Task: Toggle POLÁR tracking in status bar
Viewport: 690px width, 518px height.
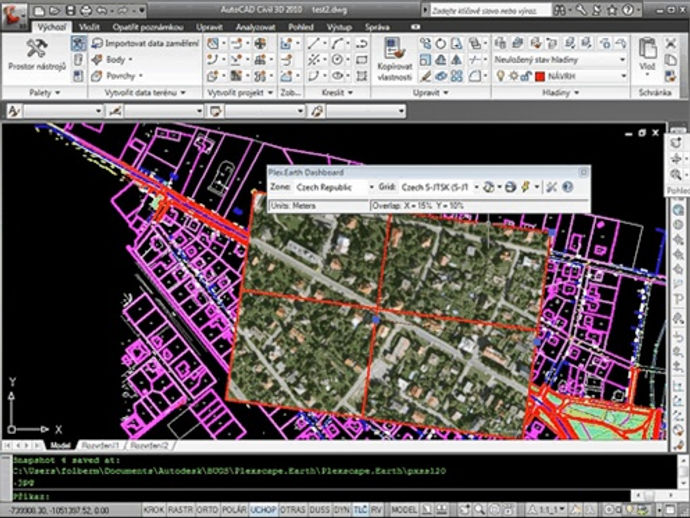Action: pyautogui.click(x=234, y=510)
